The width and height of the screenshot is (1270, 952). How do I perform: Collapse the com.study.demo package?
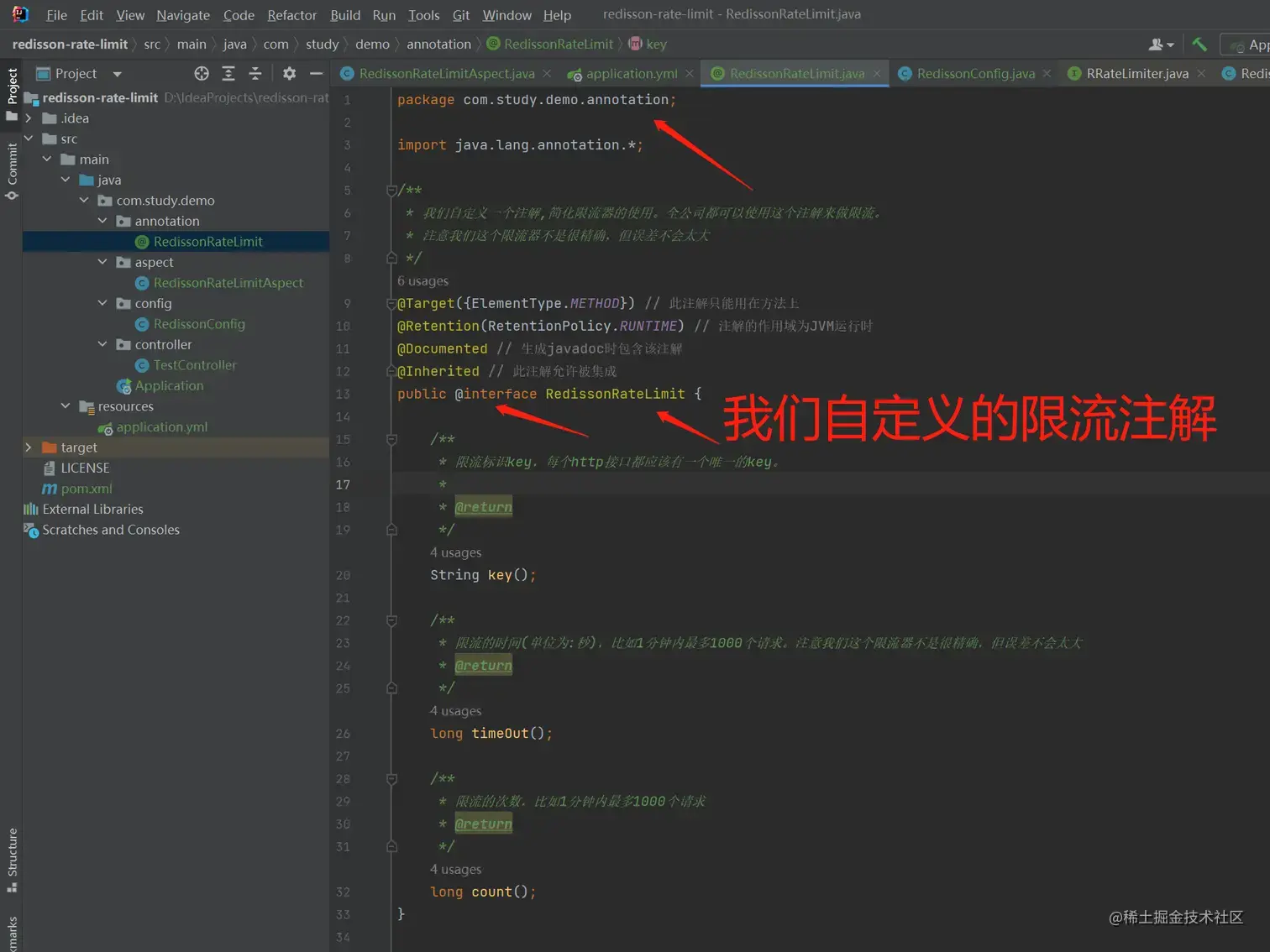tap(84, 201)
